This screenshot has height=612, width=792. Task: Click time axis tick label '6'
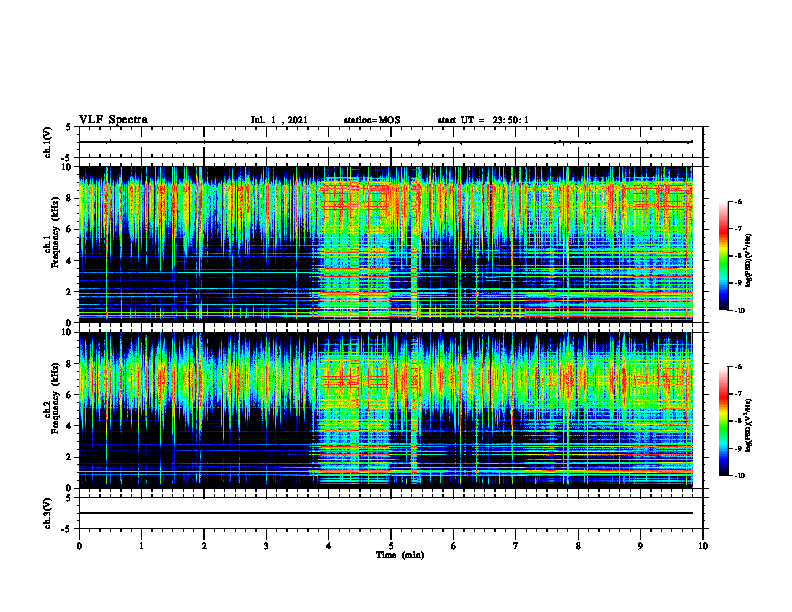click(454, 546)
